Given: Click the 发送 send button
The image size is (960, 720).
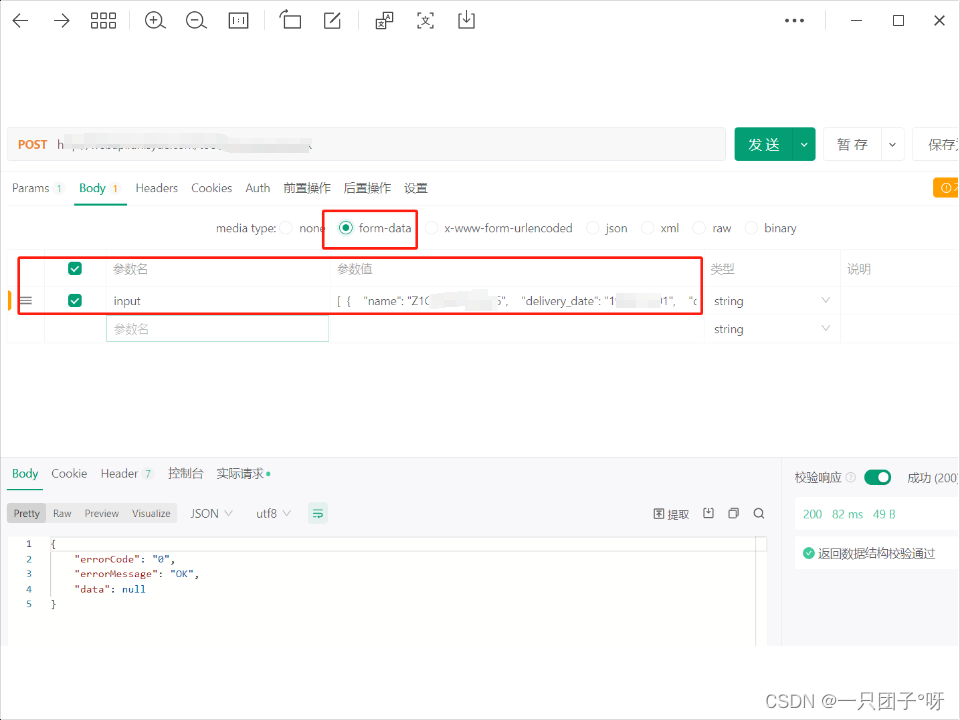Looking at the screenshot, I should point(765,144).
